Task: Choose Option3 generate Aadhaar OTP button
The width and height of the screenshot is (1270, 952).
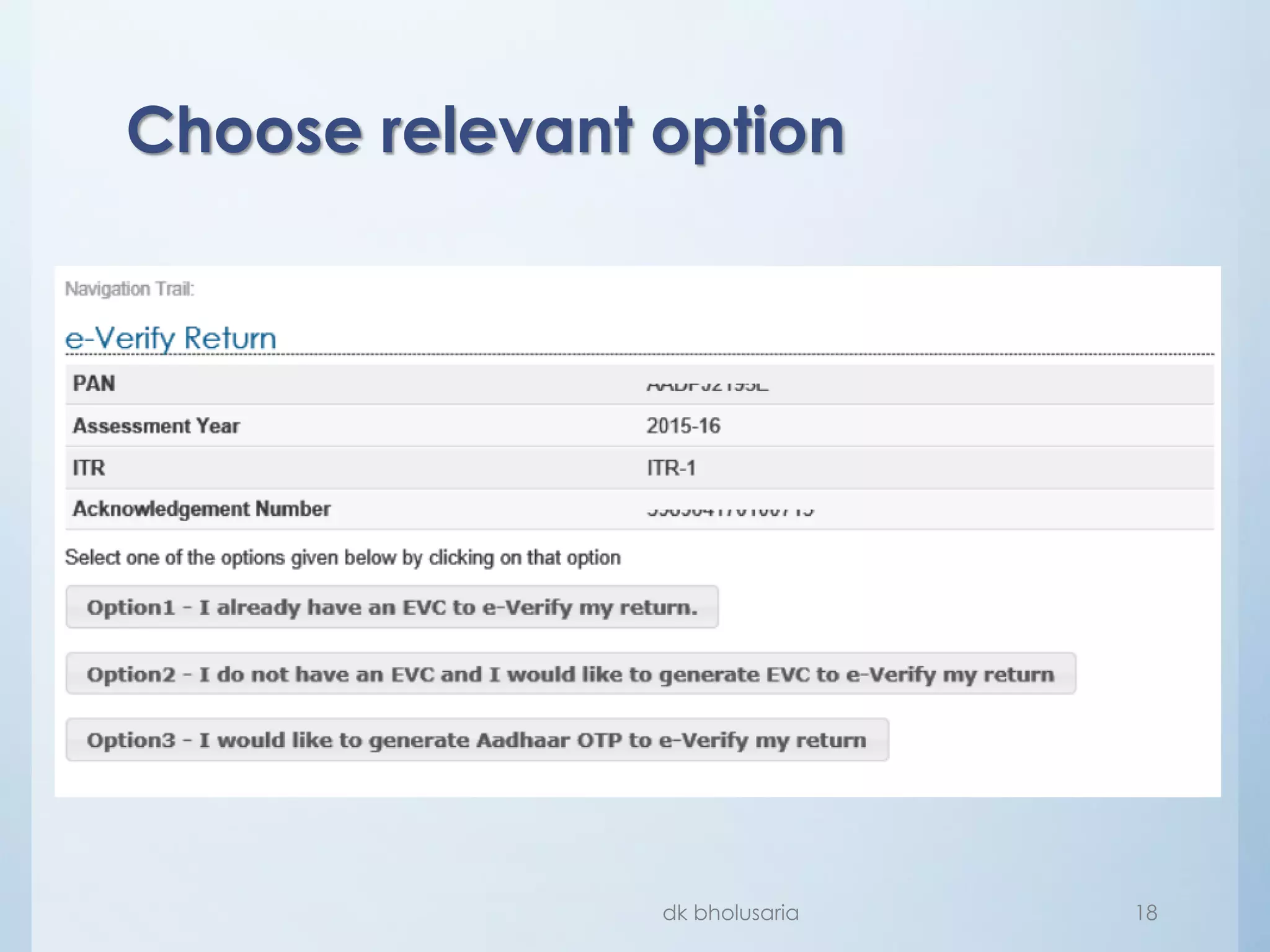Action: (477, 740)
